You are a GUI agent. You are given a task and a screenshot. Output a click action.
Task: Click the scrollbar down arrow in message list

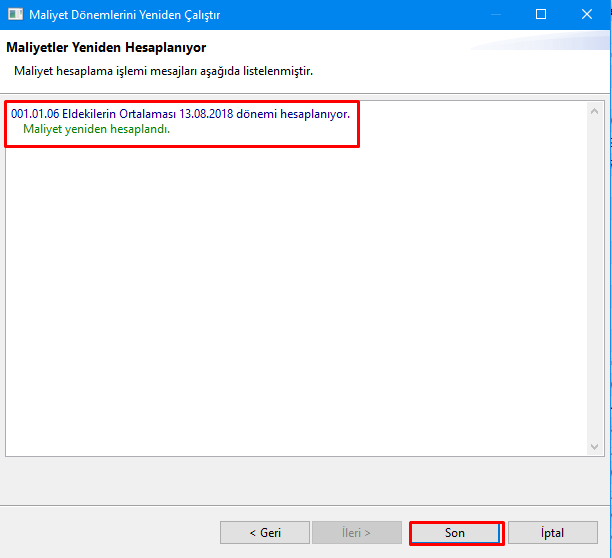[595, 446]
